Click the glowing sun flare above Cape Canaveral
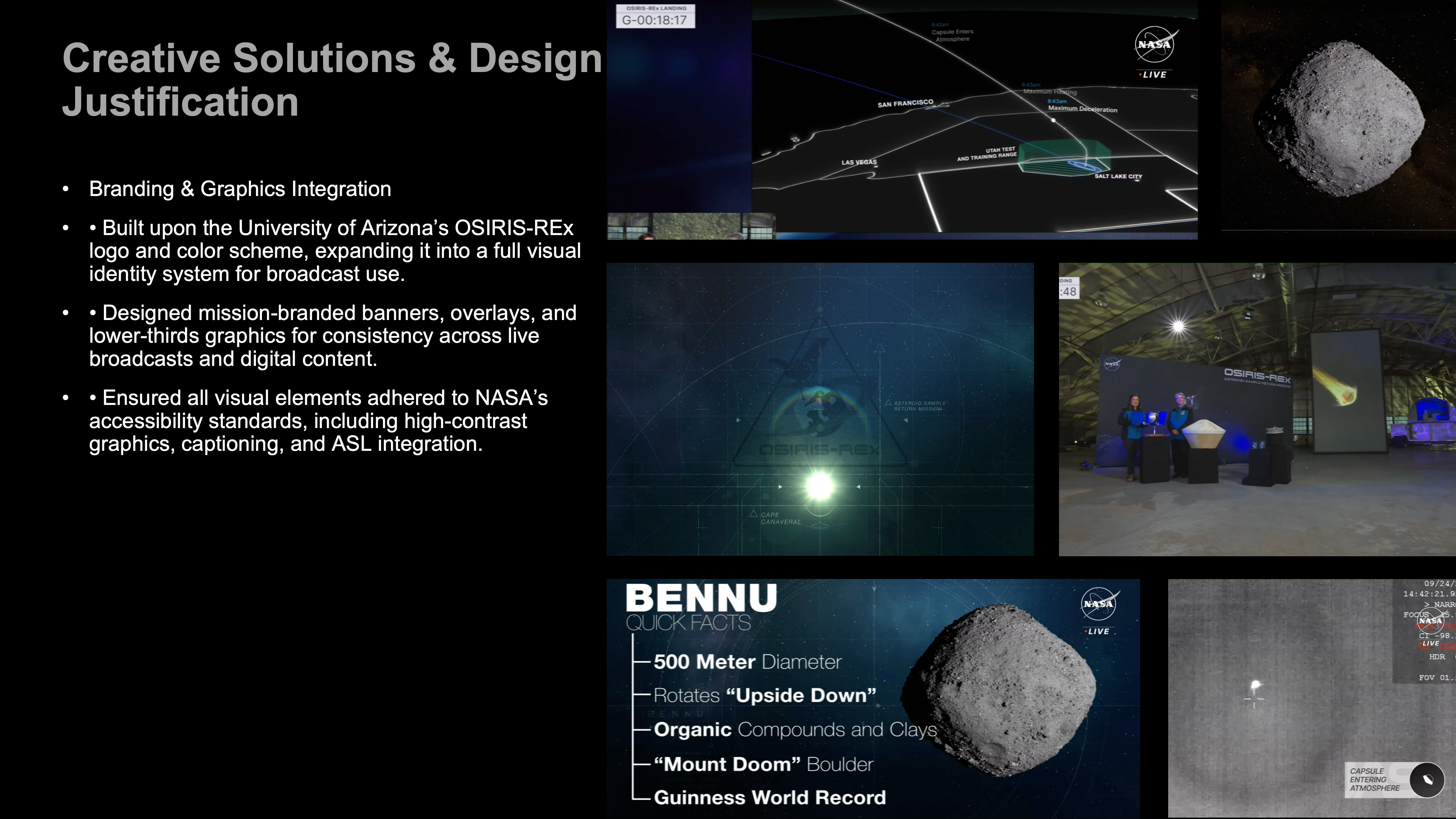Image resolution: width=1456 pixels, height=819 pixels. 819,486
